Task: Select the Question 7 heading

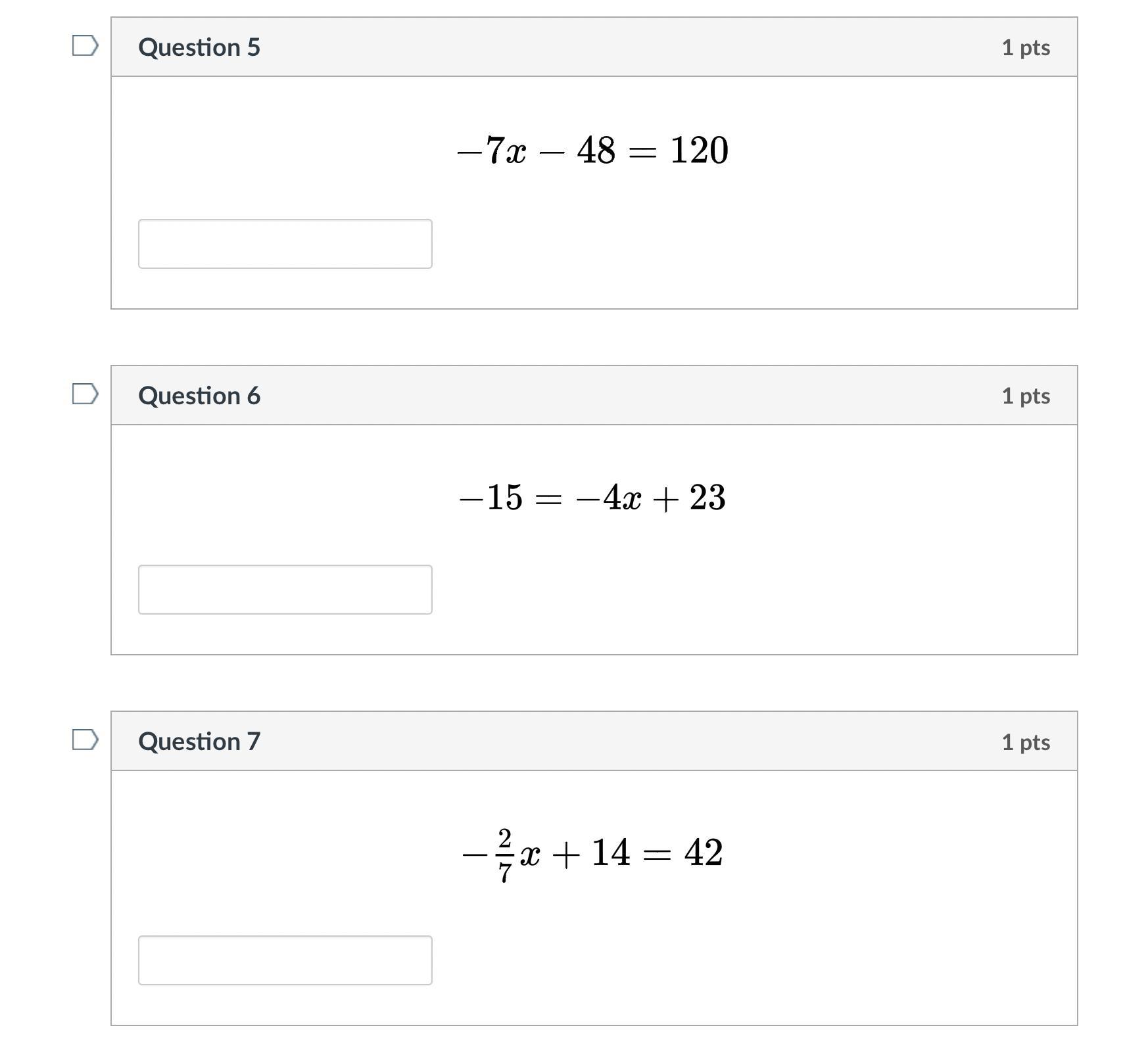Action: coord(199,741)
